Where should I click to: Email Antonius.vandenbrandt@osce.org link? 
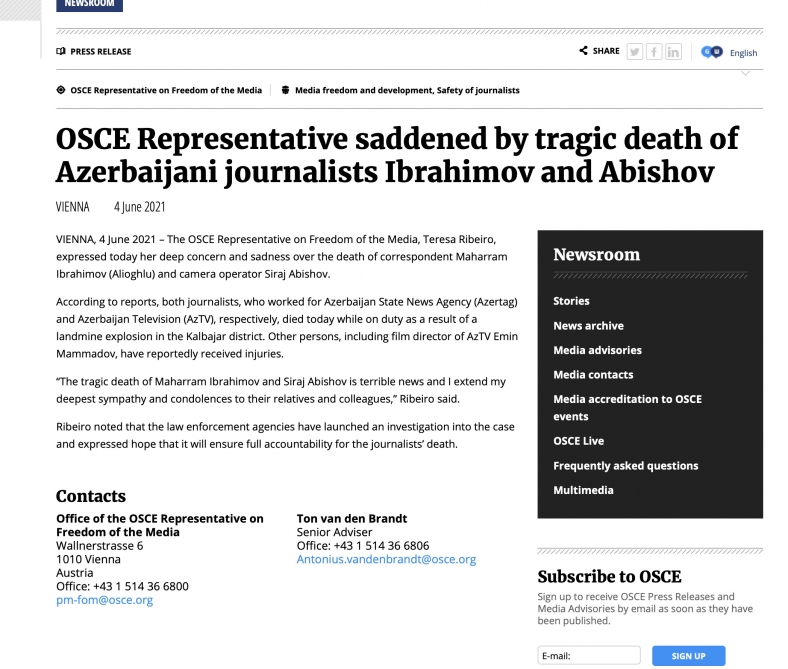pos(386,559)
